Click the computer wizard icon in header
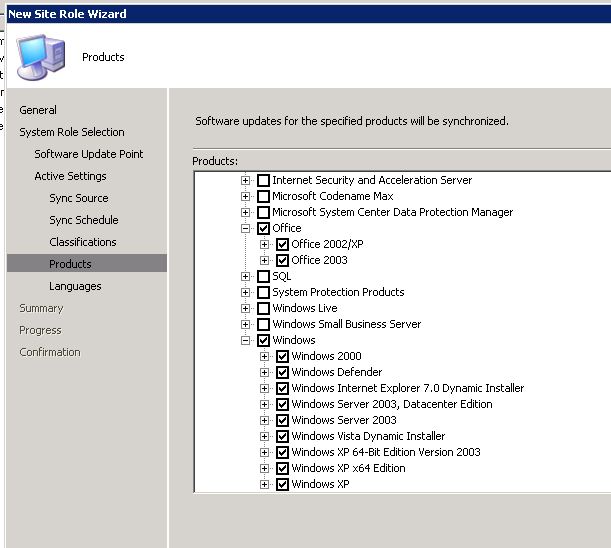The width and height of the screenshot is (611, 548). [x=40, y=57]
